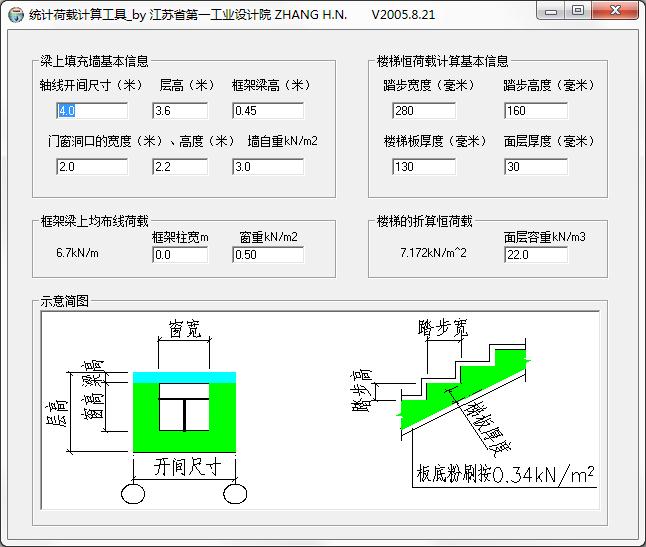Click the '开间尺寸' label in the diagram
This screenshot has width=646, height=547.
point(187,467)
